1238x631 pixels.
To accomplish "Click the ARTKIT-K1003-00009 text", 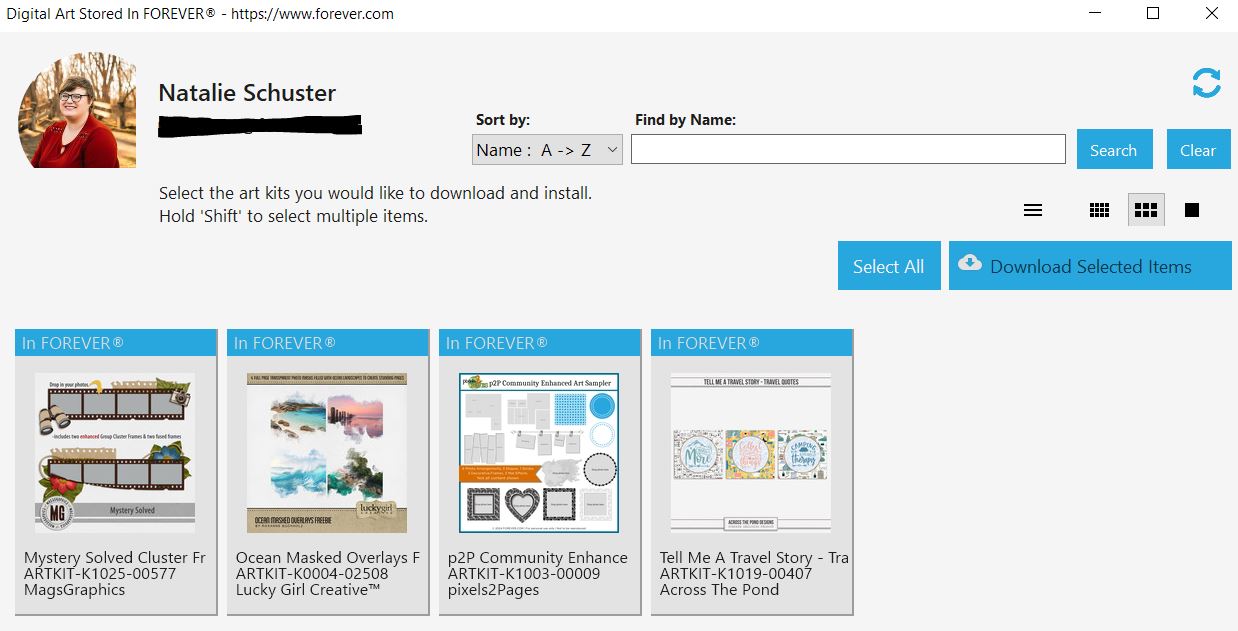I will (x=524, y=574).
